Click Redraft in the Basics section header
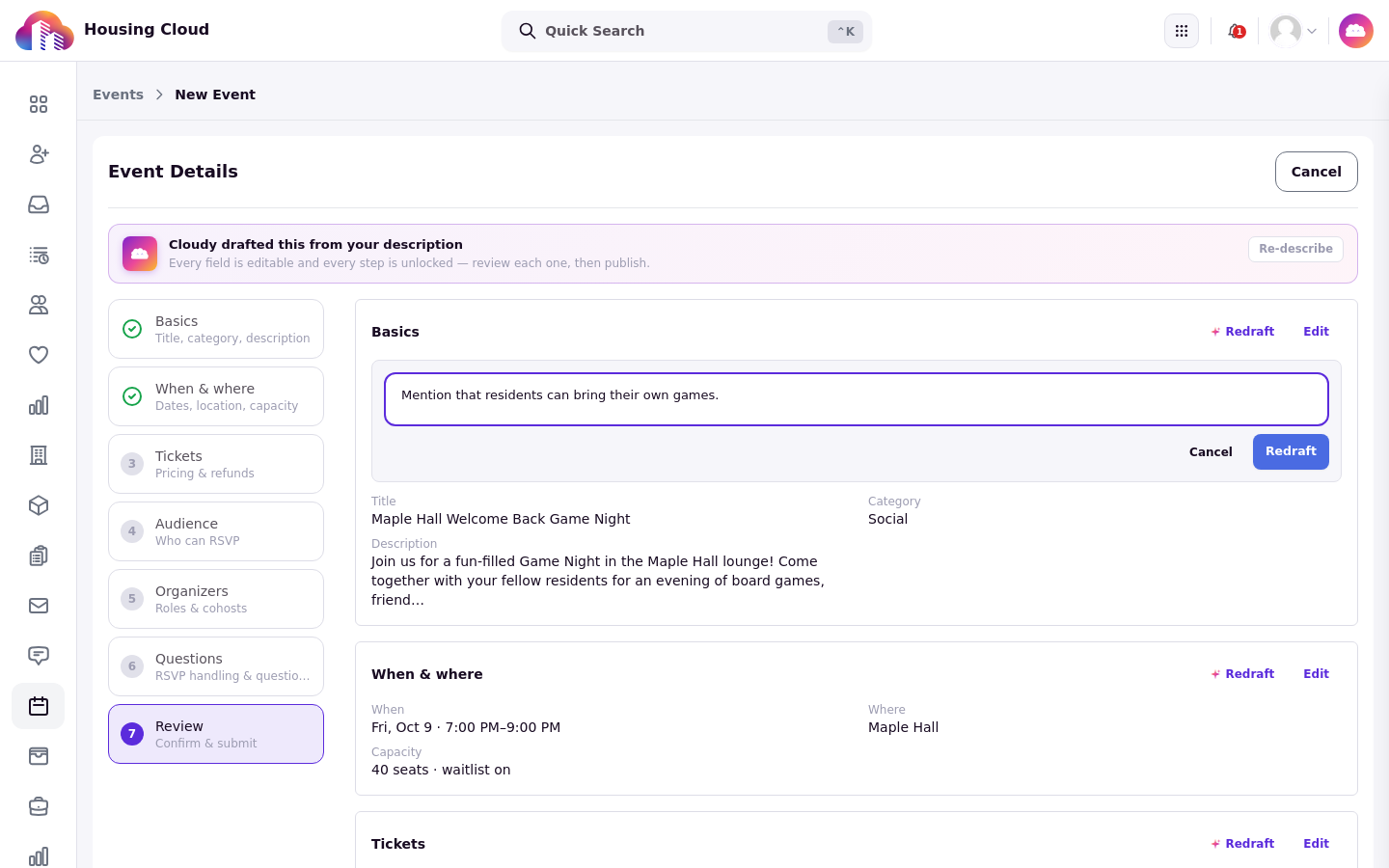This screenshot has height=868, width=1389. coord(1242,332)
